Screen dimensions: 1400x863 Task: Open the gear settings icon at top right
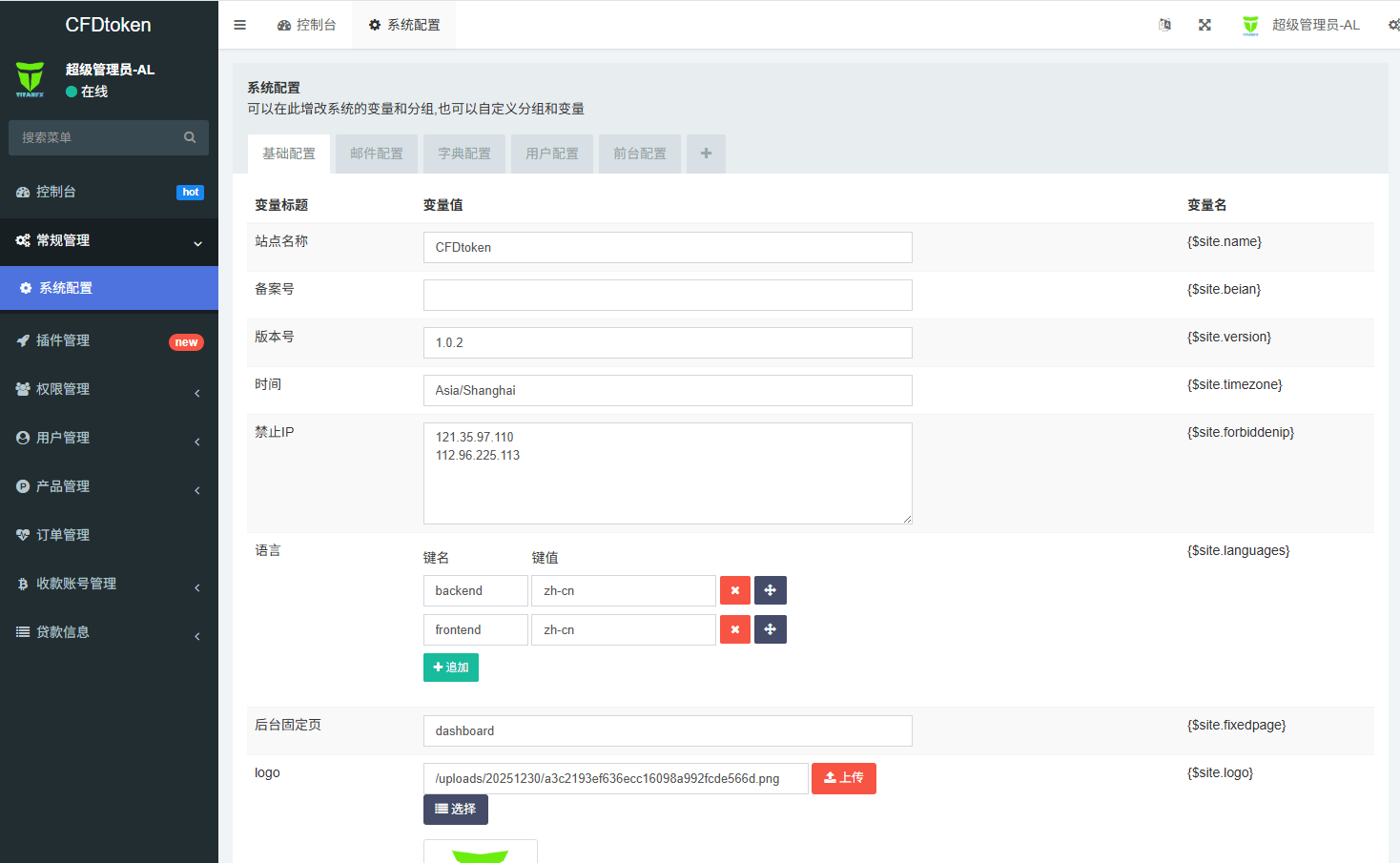pyautogui.click(x=1390, y=24)
